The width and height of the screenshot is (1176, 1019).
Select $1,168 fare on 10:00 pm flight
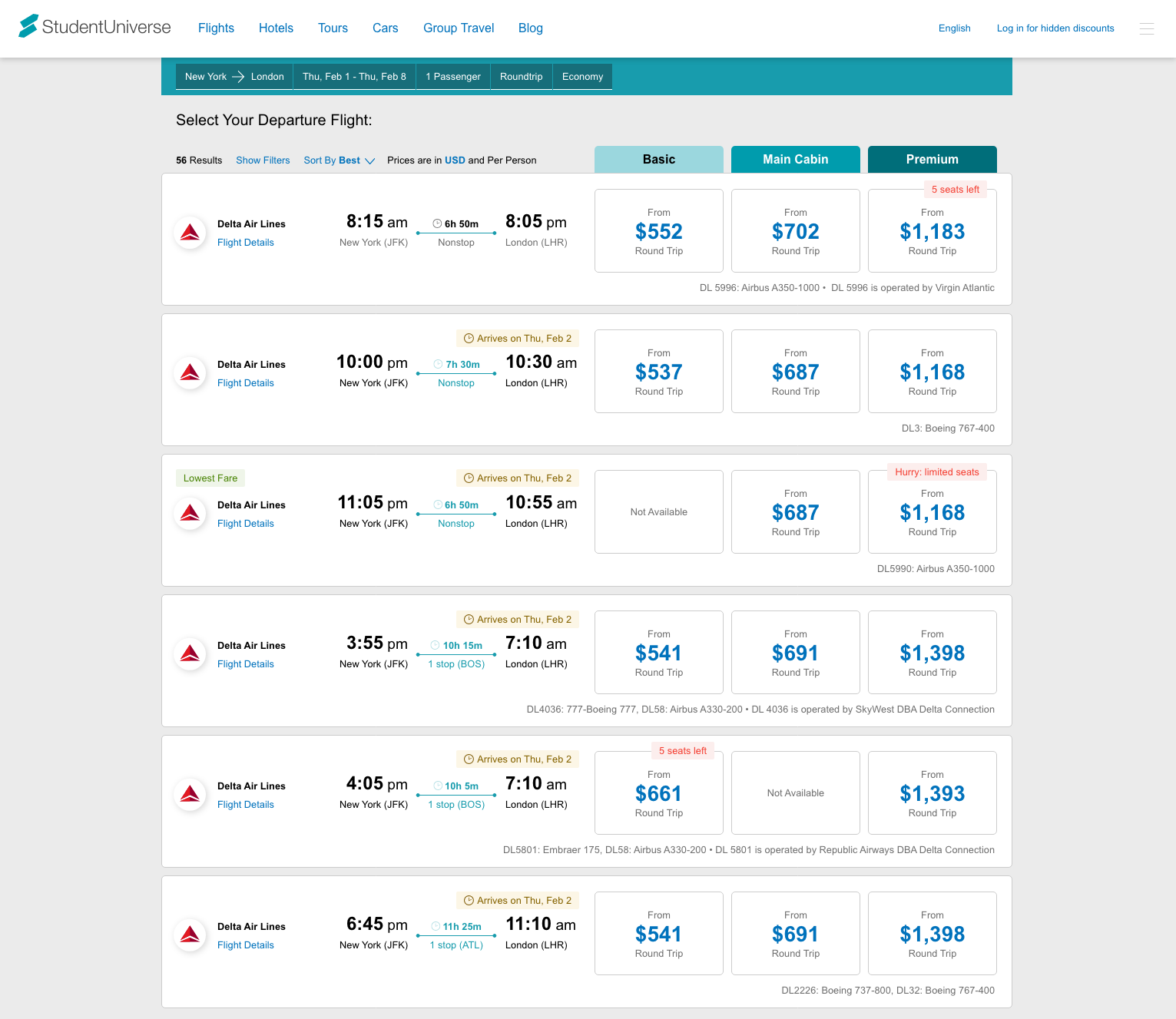click(933, 371)
